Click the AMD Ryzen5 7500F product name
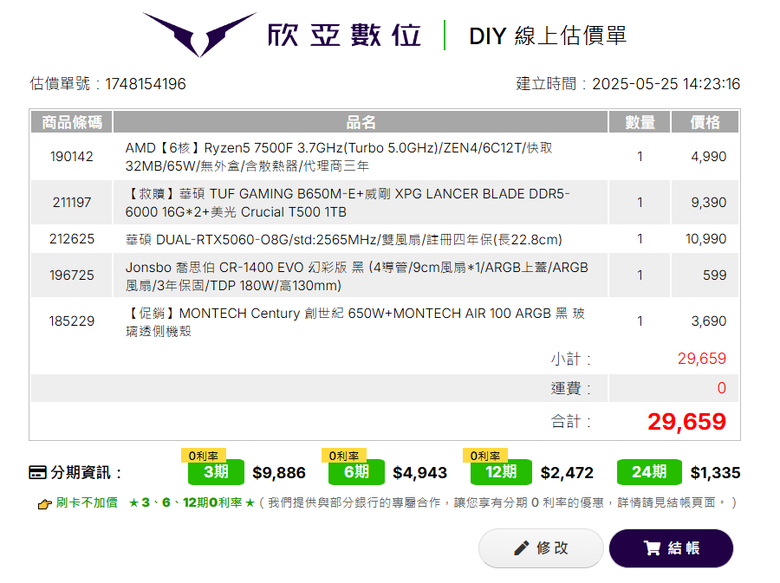 (339, 157)
